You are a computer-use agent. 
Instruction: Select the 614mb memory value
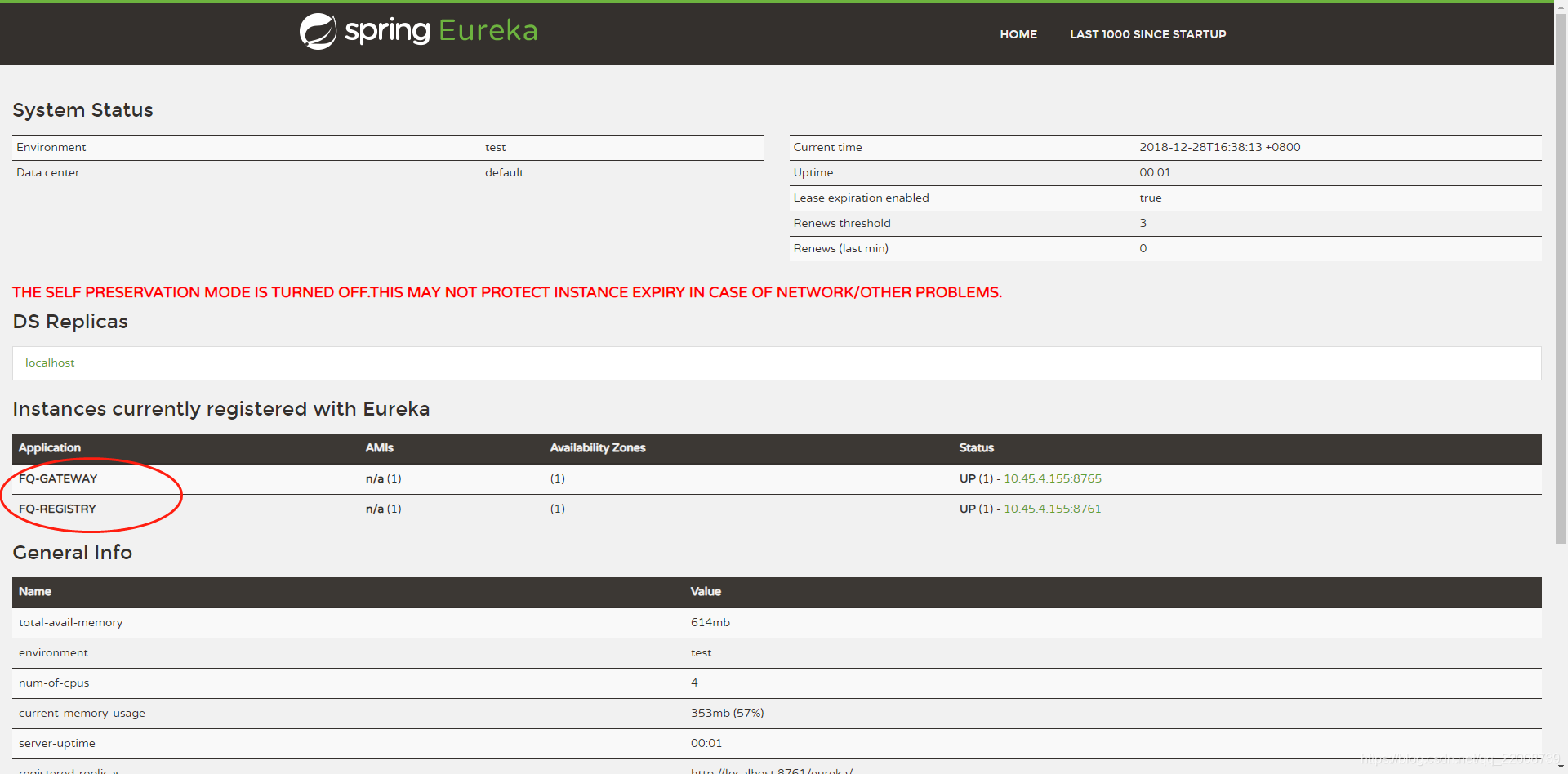[710, 622]
